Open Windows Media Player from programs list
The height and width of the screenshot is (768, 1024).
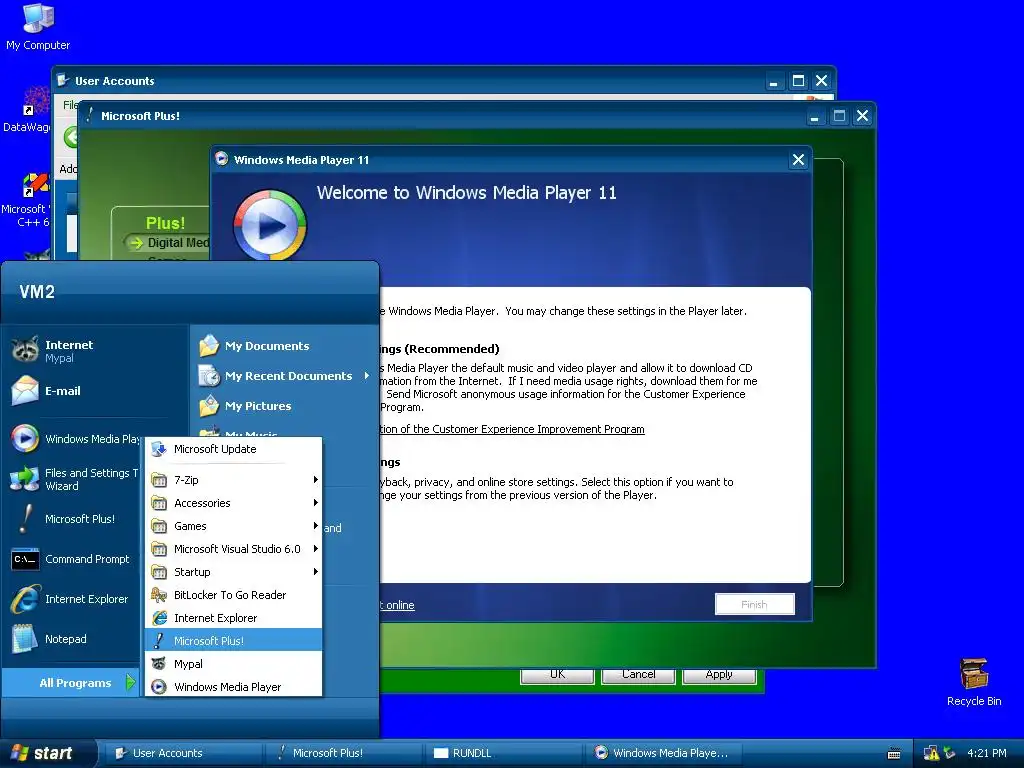click(233, 686)
